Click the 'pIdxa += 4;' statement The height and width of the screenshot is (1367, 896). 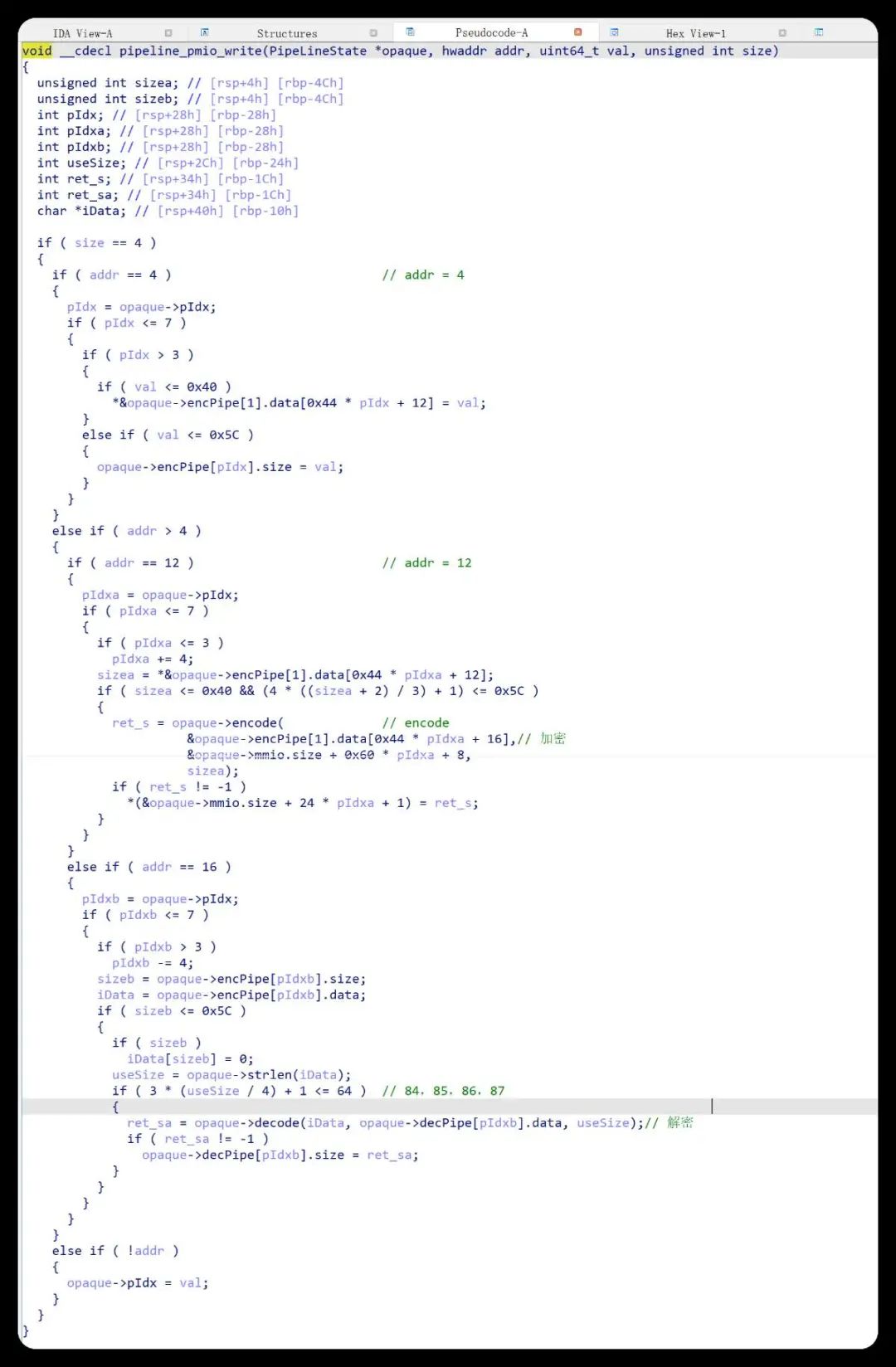point(153,659)
